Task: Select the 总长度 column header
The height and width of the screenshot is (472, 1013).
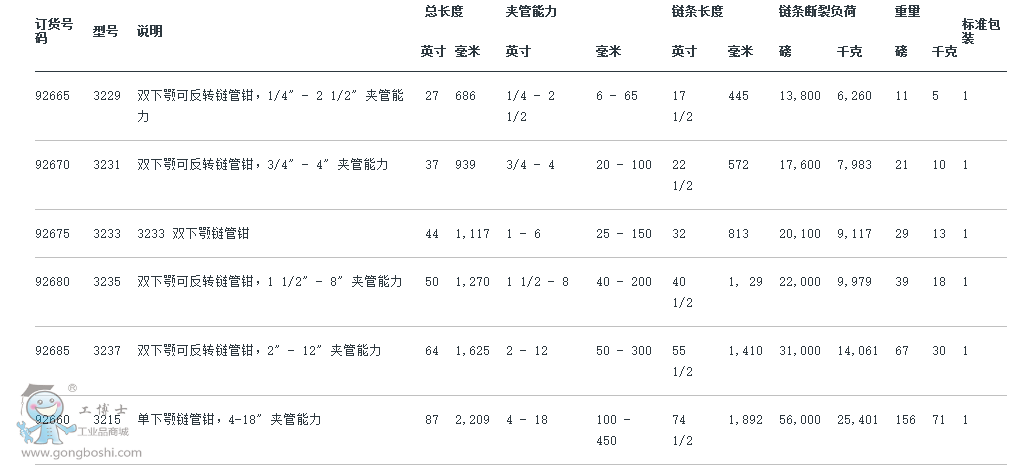Action: point(443,12)
